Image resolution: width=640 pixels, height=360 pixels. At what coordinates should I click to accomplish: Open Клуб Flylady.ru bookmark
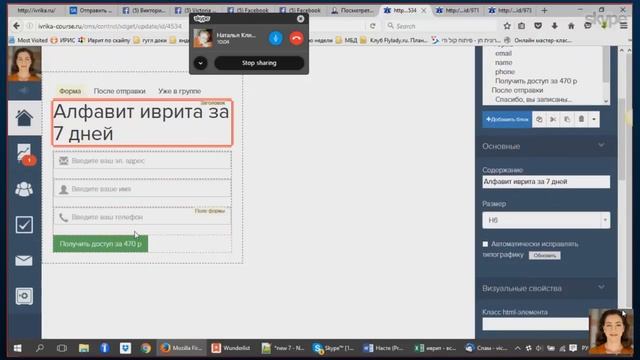pos(393,40)
